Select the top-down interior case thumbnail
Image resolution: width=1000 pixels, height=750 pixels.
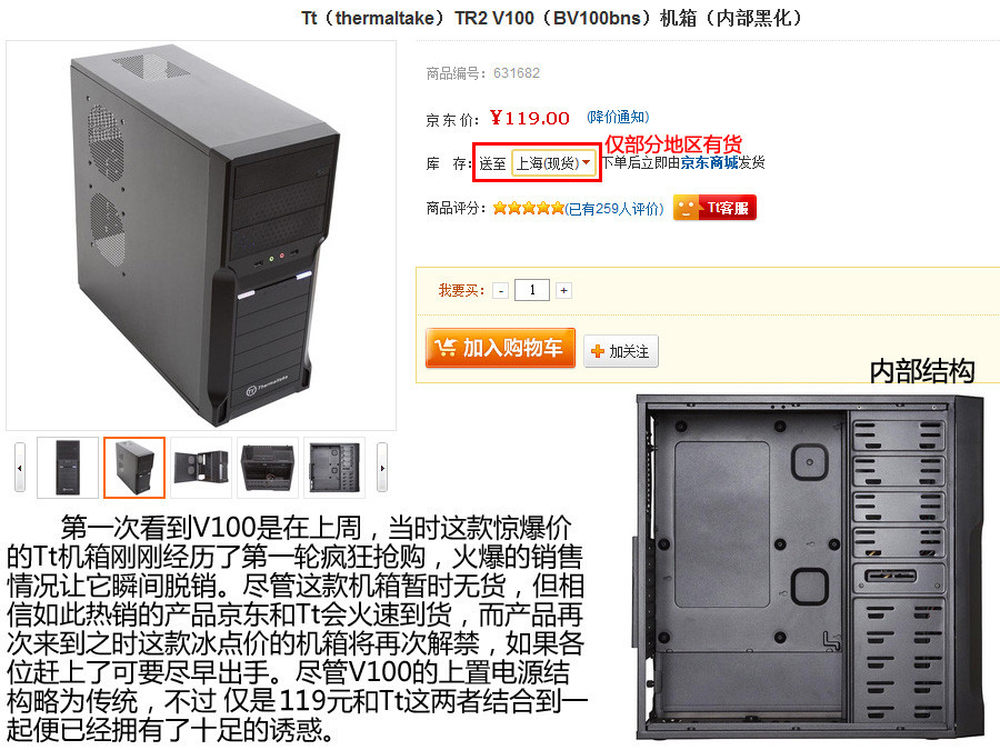[267, 467]
